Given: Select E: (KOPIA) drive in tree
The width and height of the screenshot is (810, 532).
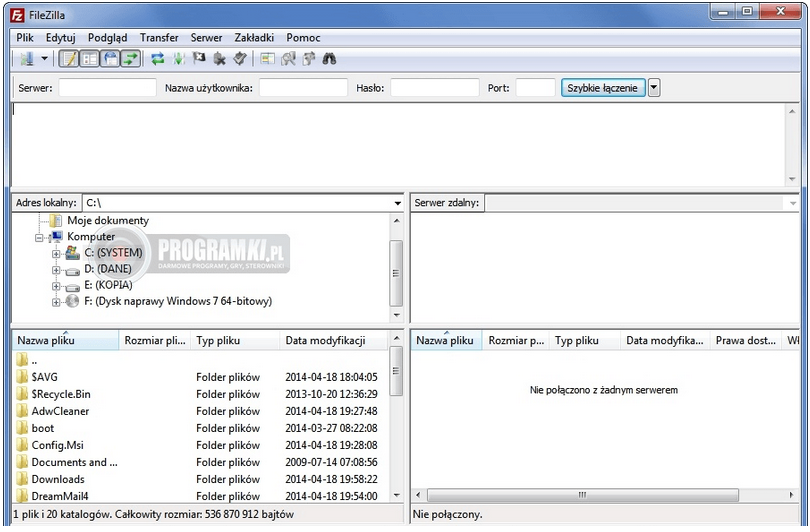Looking at the screenshot, I should click(108, 285).
